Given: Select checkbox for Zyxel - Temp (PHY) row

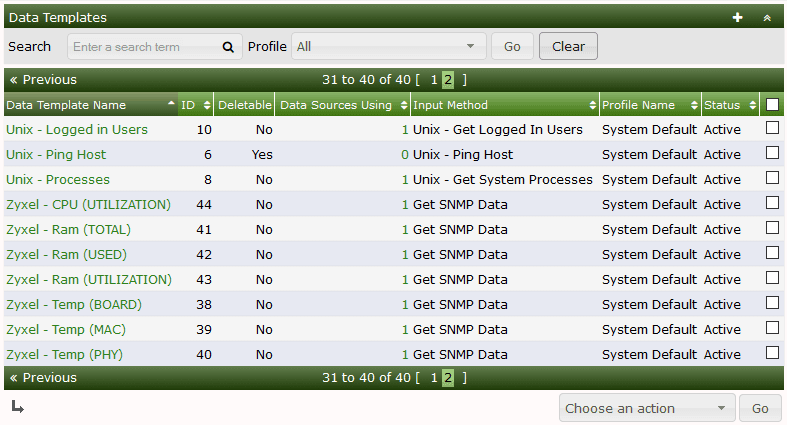Looking at the screenshot, I should click(772, 353).
